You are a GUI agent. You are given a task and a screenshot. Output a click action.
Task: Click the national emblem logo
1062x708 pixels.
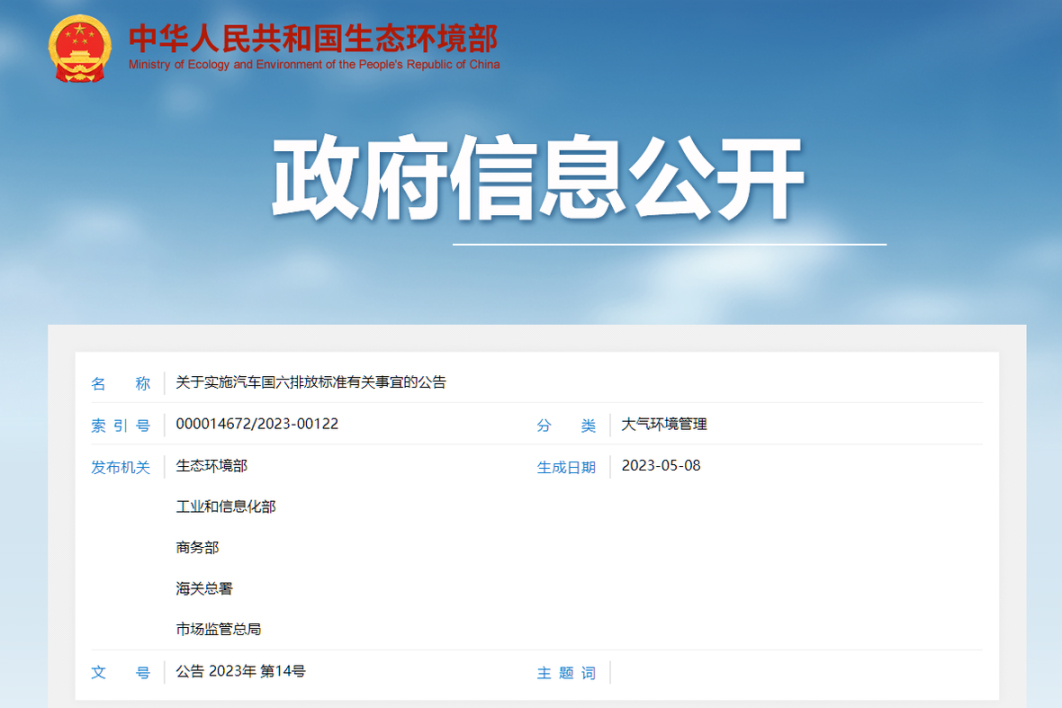(x=81, y=49)
